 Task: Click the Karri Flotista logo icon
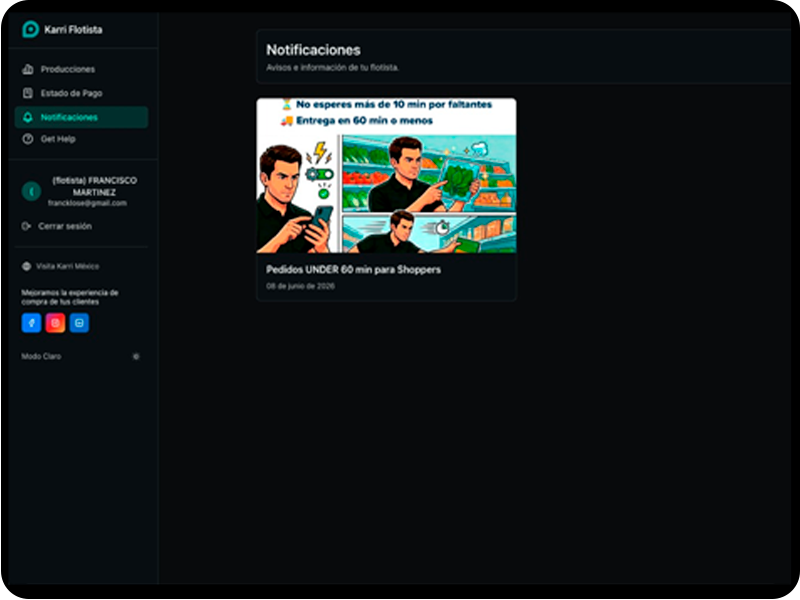click(x=31, y=29)
